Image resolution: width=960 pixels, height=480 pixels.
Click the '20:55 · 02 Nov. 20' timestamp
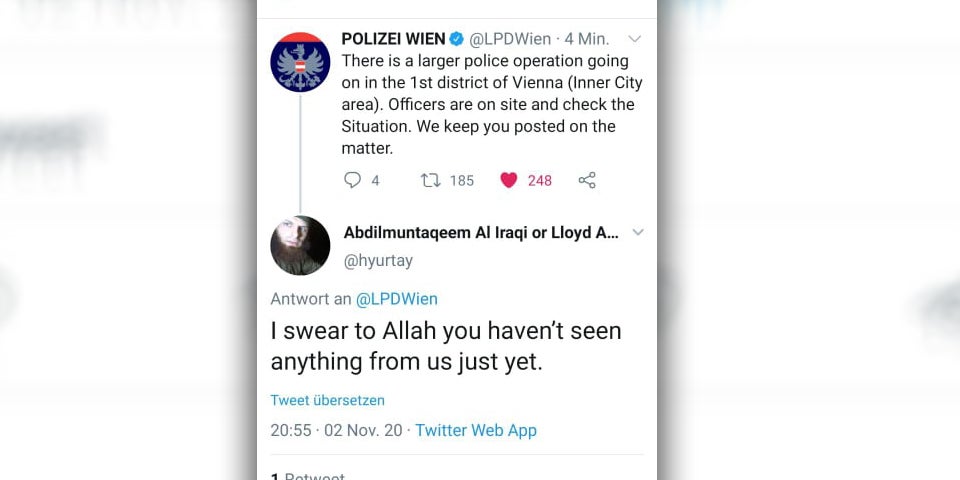tap(336, 430)
